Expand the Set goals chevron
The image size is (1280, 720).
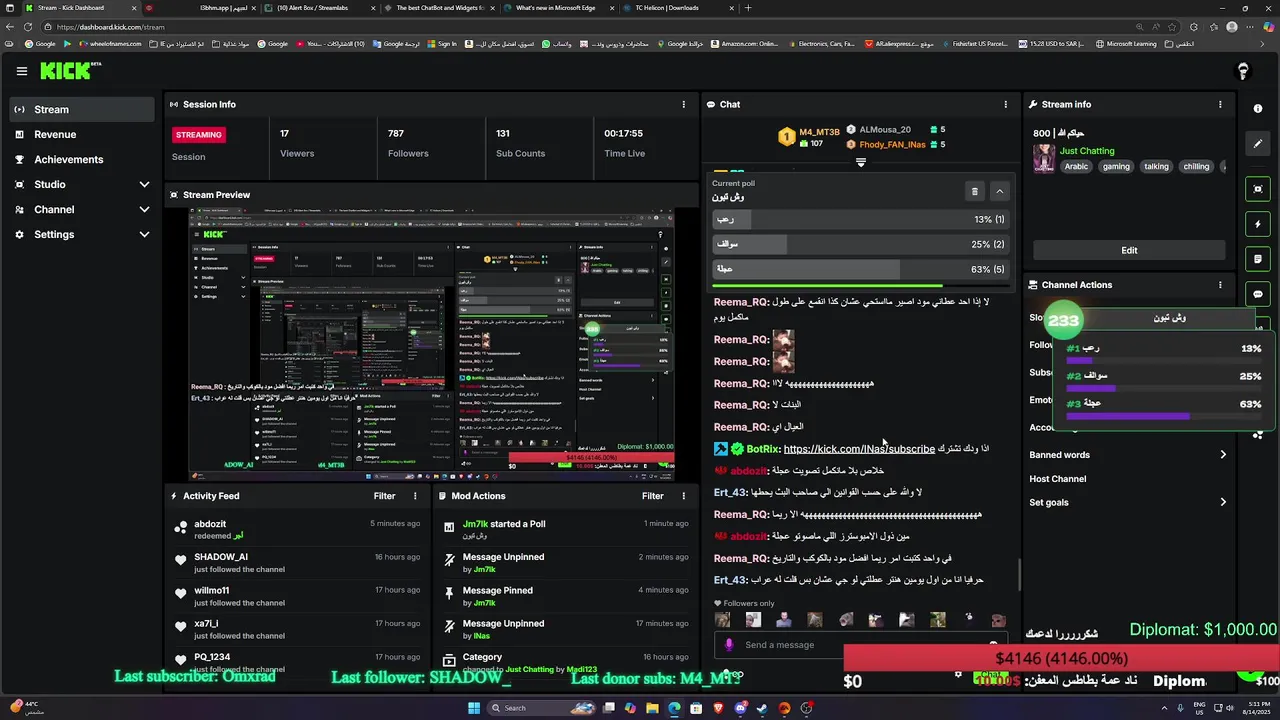[x=1223, y=503]
